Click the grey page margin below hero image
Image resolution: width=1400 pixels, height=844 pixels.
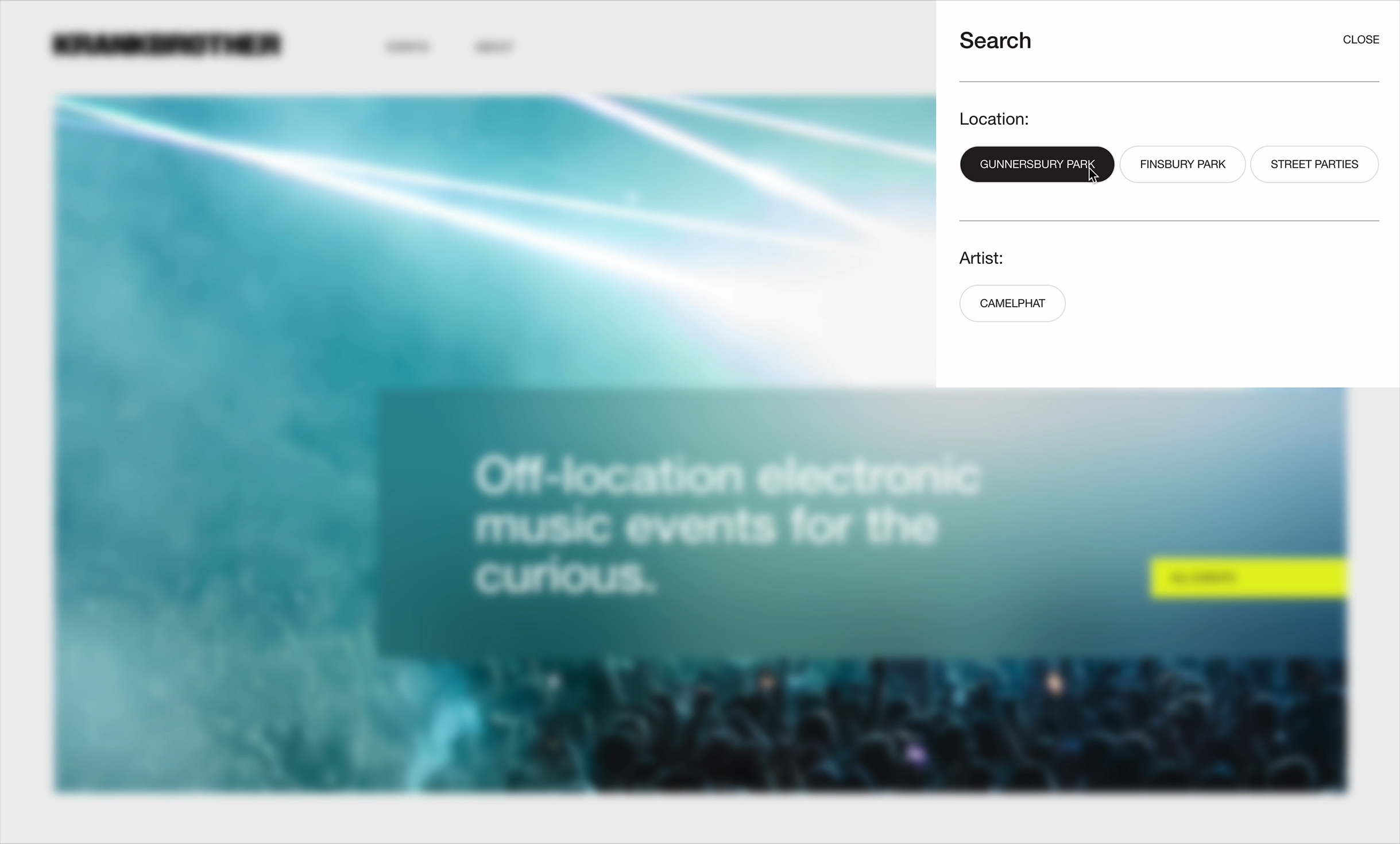(700, 819)
